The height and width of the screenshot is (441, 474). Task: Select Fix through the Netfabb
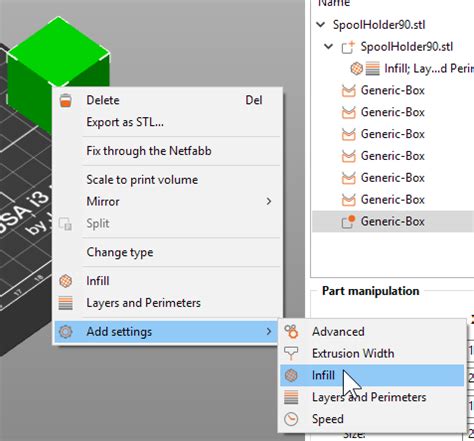[x=149, y=151]
